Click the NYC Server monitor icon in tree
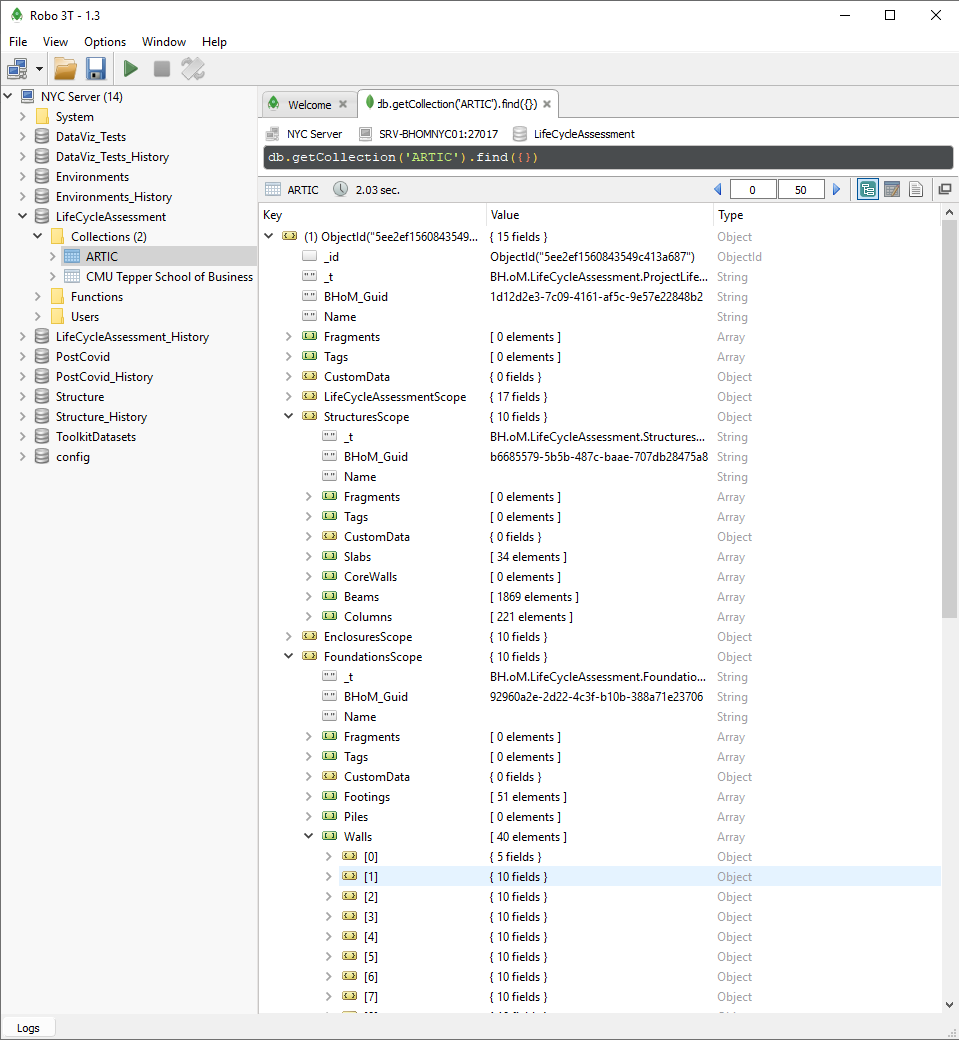 [x=28, y=96]
